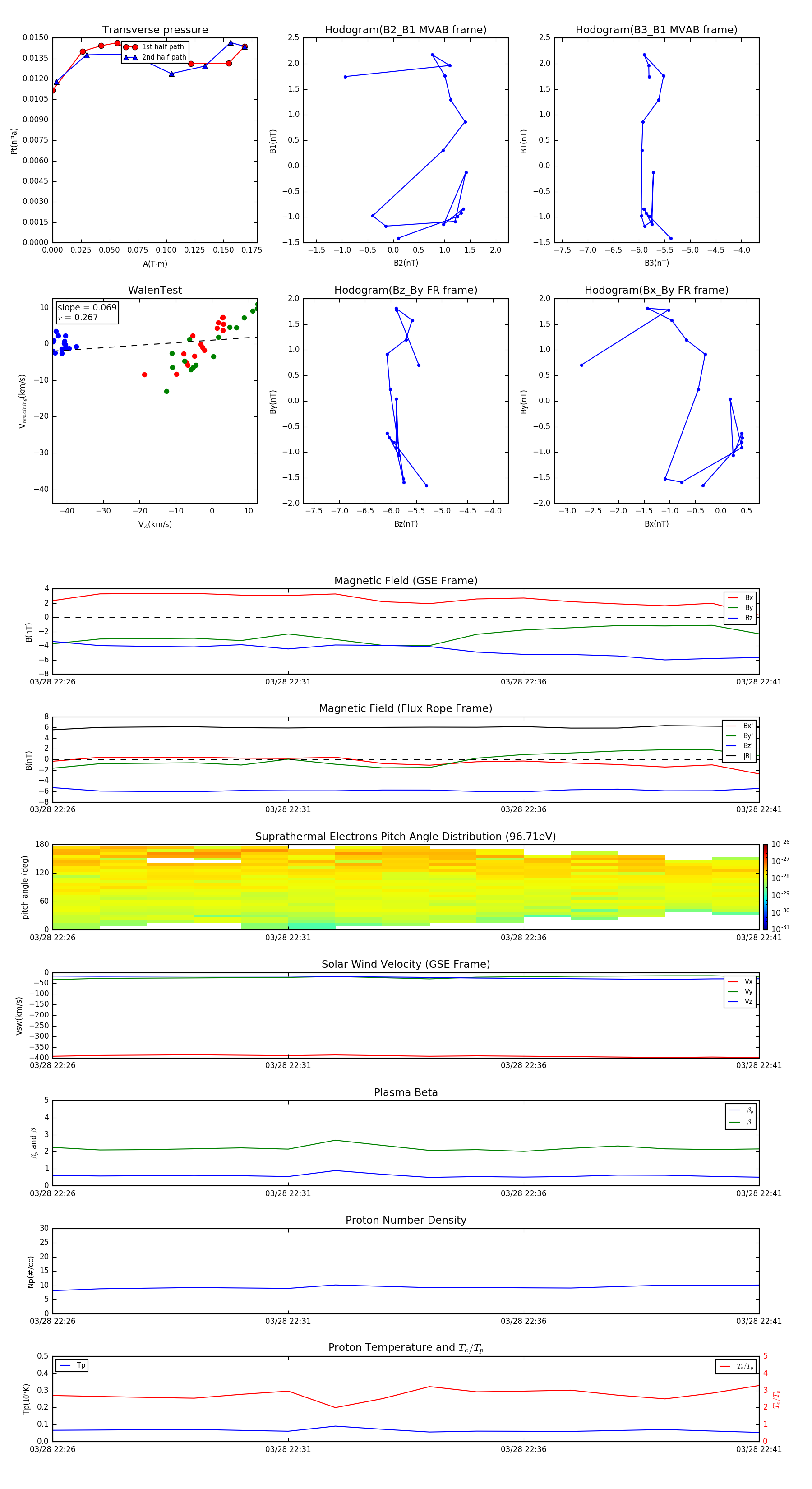Click the 'Magnetic Field (Flux Rope Frame)' title
Image resolution: width=812 pixels, height=1489 pixels.
click(406, 708)
